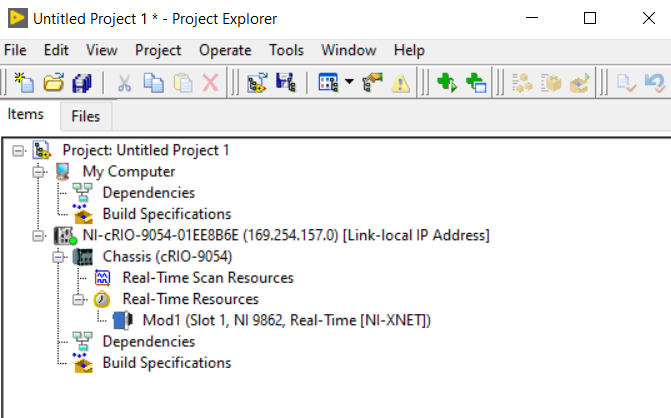Click the Undo Checkout arrow icon
Viewport: 671px width, 418px height.
[655, 83]
